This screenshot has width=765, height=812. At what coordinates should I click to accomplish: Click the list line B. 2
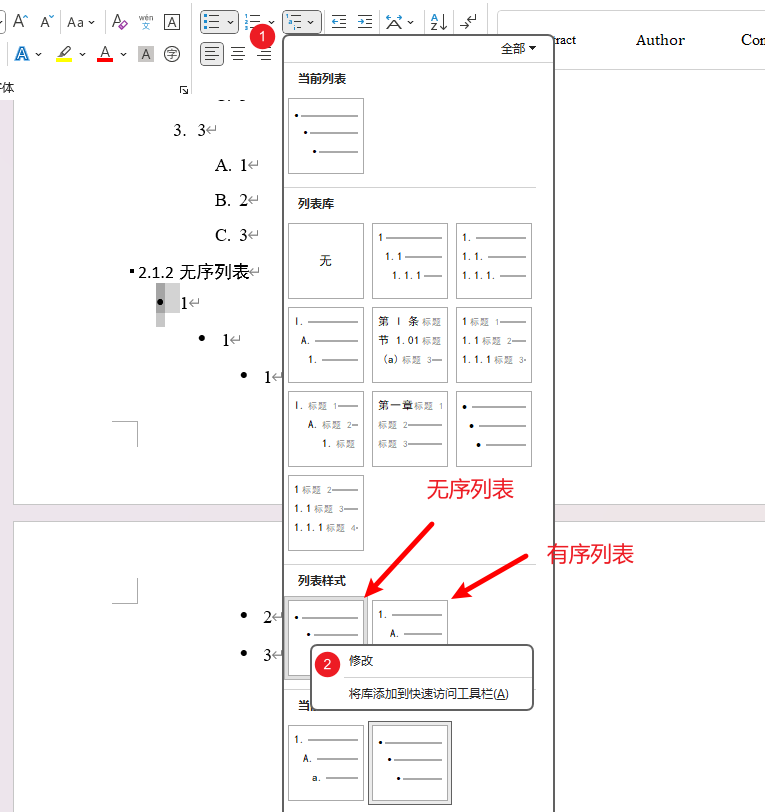236,200
